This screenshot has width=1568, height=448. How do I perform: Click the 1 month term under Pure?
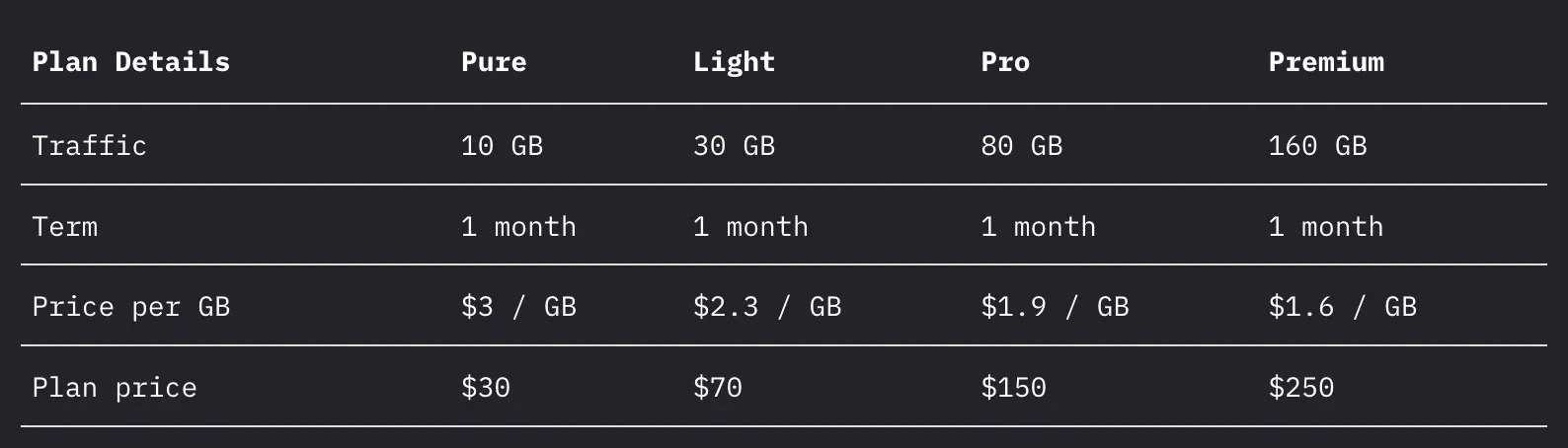pyautogui.click(x=518, y=227)
